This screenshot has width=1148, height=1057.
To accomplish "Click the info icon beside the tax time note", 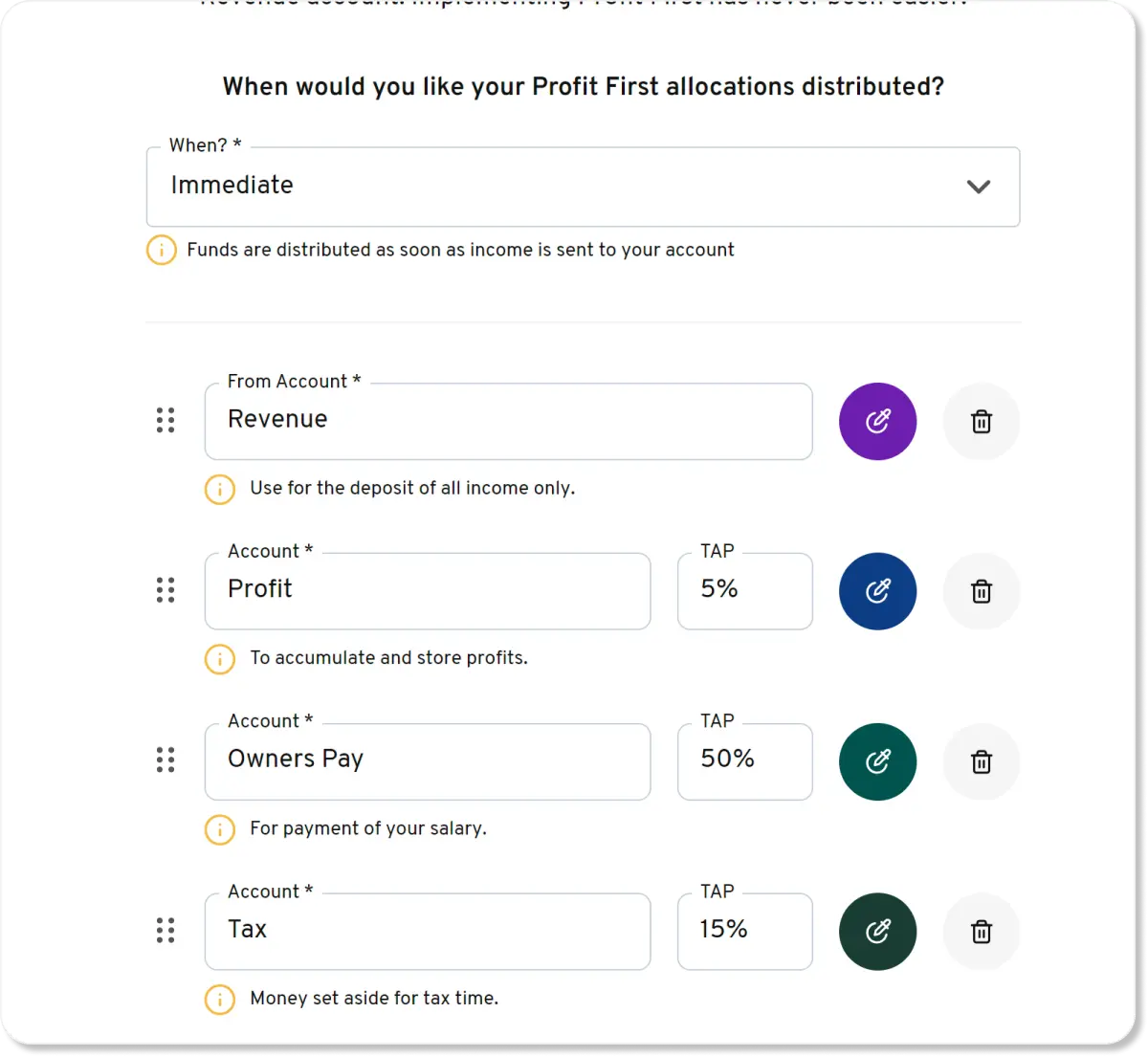I will (219, 999).
